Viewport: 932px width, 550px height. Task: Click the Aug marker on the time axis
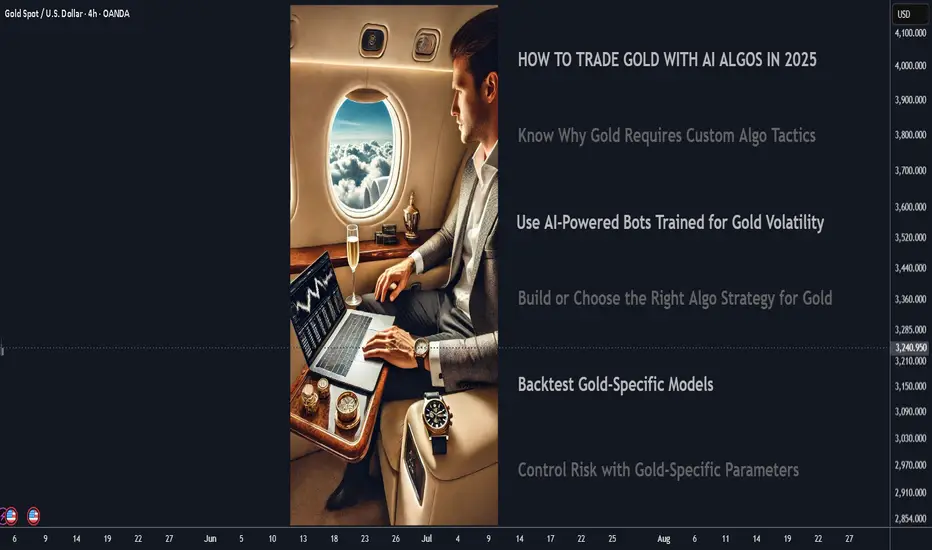[663, 539]
